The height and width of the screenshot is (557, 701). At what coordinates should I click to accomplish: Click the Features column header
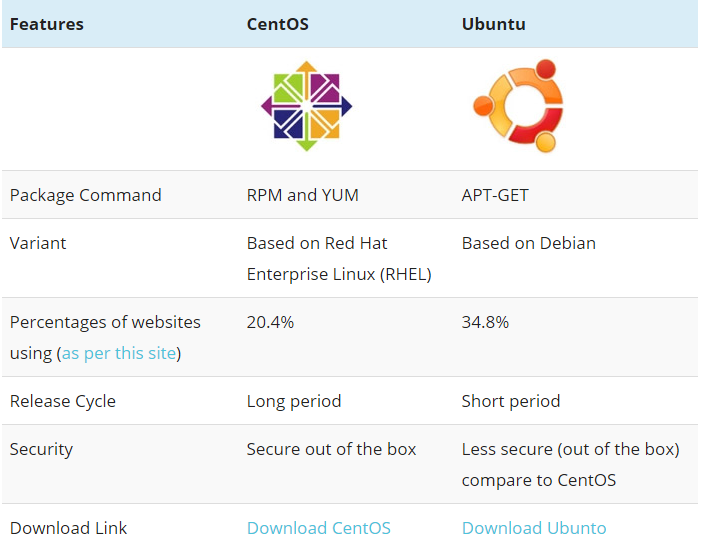pos(47,23)
